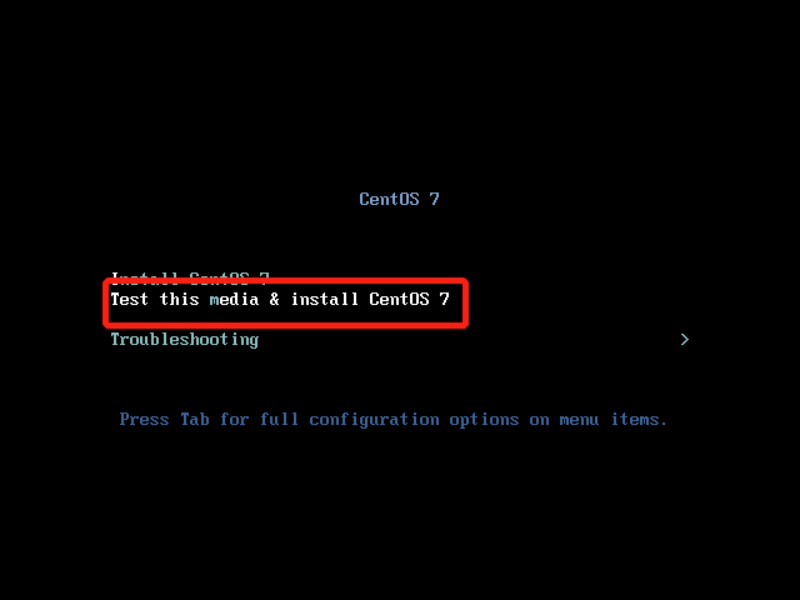Click the word Test in the highlighted option
The width and height of the screenshot is (800, 600).
(x=129, y=299)
